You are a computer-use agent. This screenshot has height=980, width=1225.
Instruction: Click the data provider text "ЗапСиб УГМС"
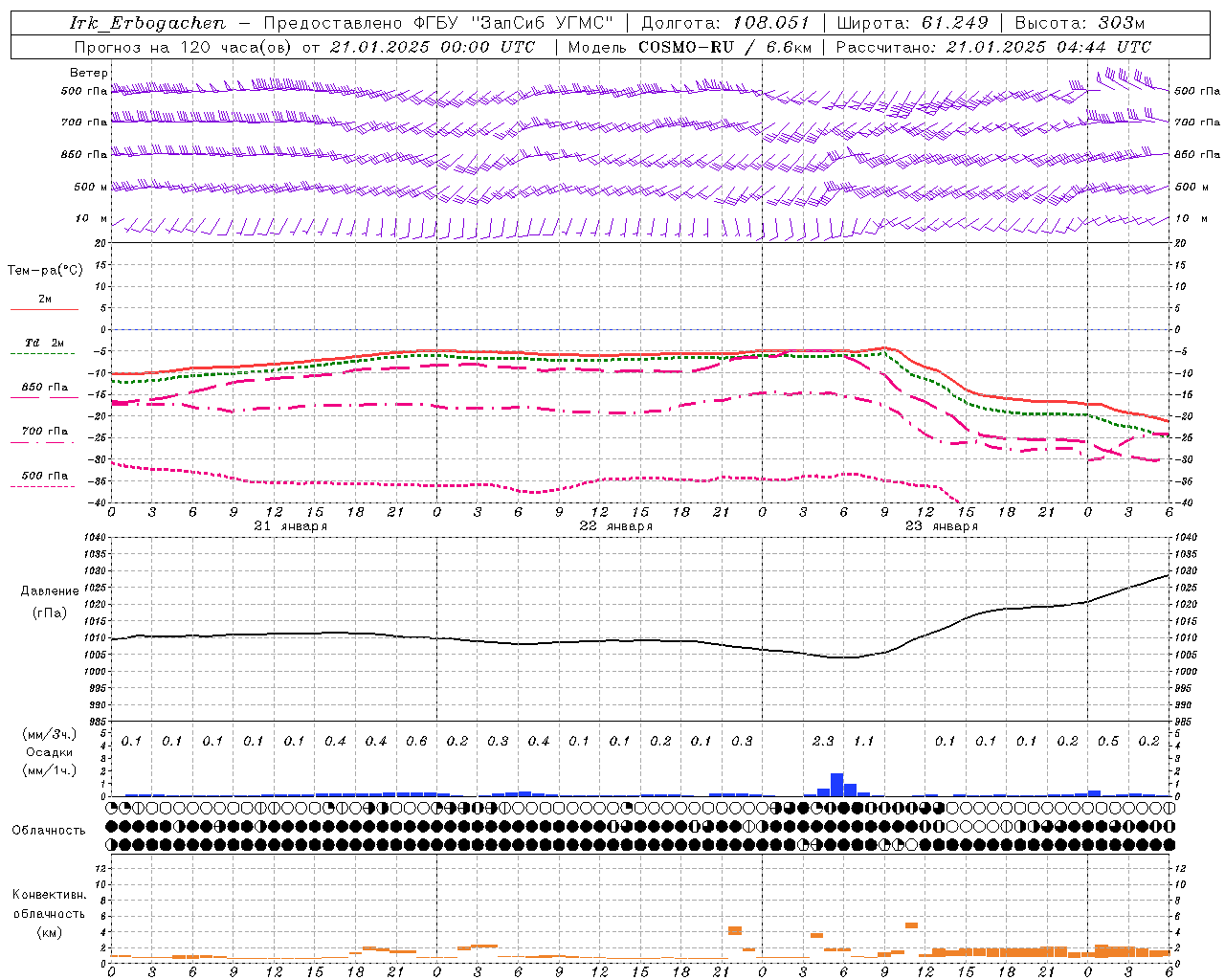(x=542, y=23)
